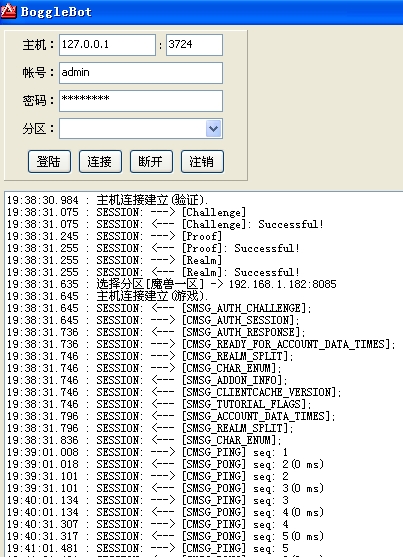Select log line [CMSG_REALM_SPLIT]
The width and height of the screenshot is (403, 557).
click(x=150, y=356)
